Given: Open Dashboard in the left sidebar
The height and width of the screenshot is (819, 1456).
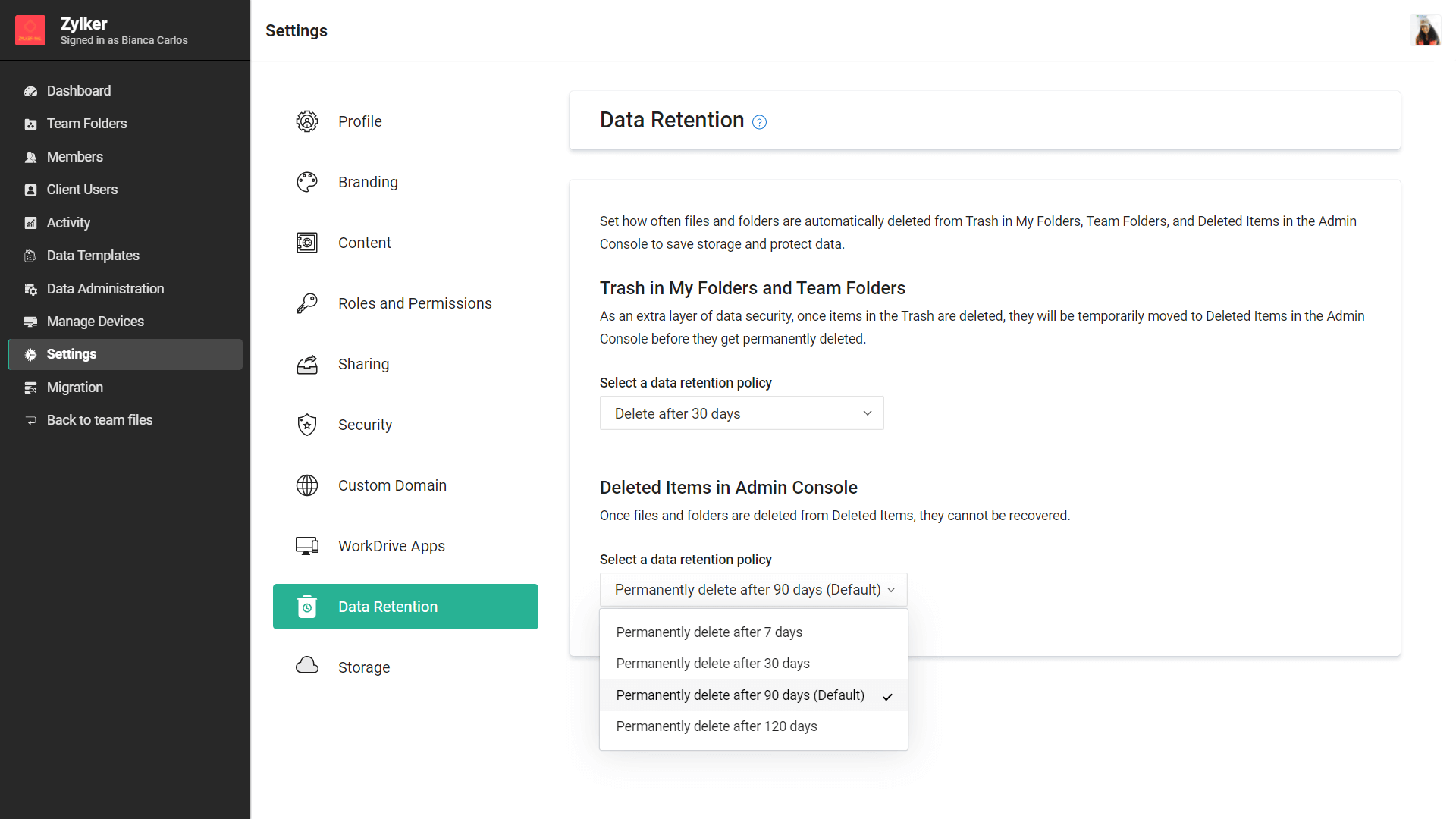Looking at the screenshot, I should pos(79,91).
